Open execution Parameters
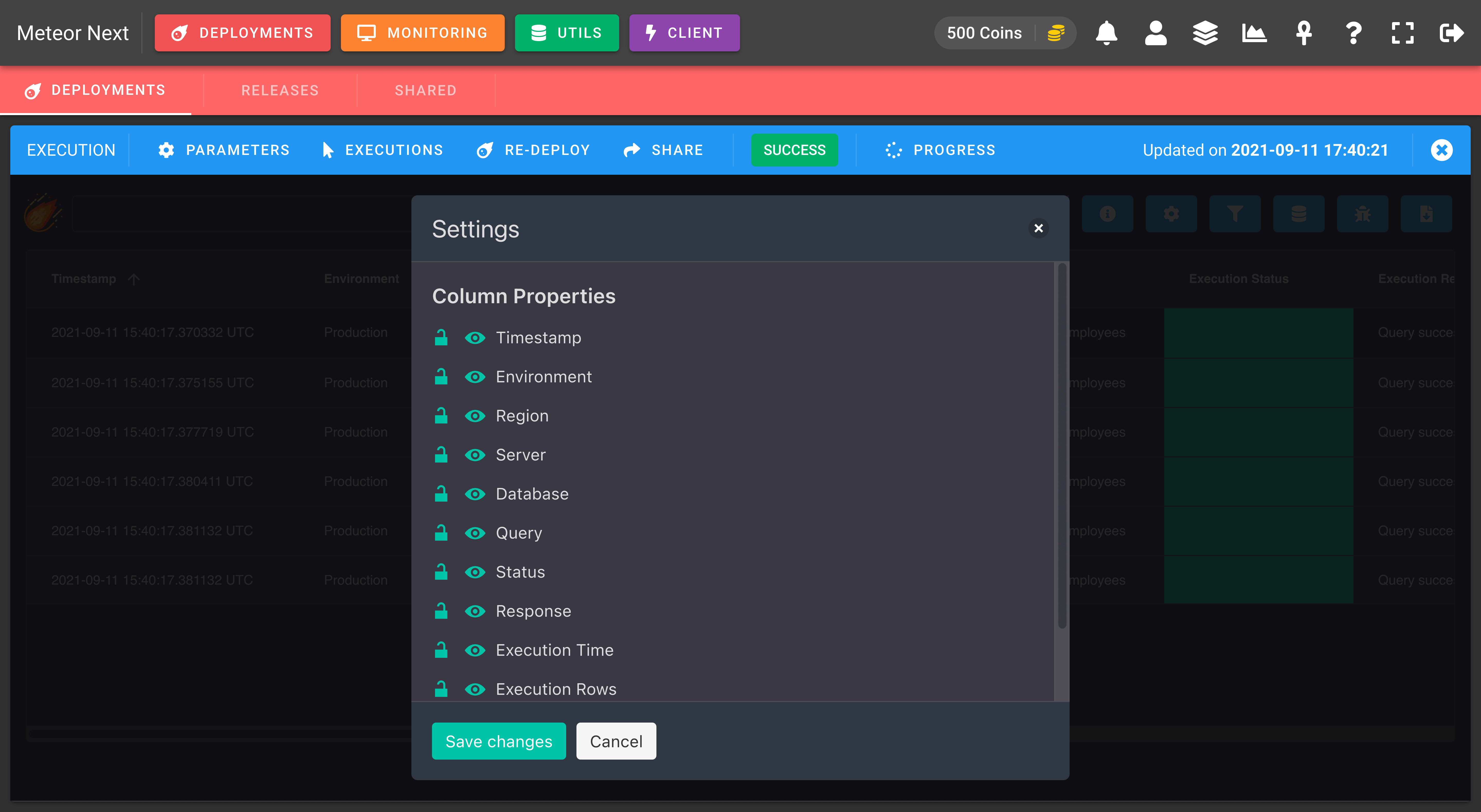The image size is (1481, 812). 224,150
